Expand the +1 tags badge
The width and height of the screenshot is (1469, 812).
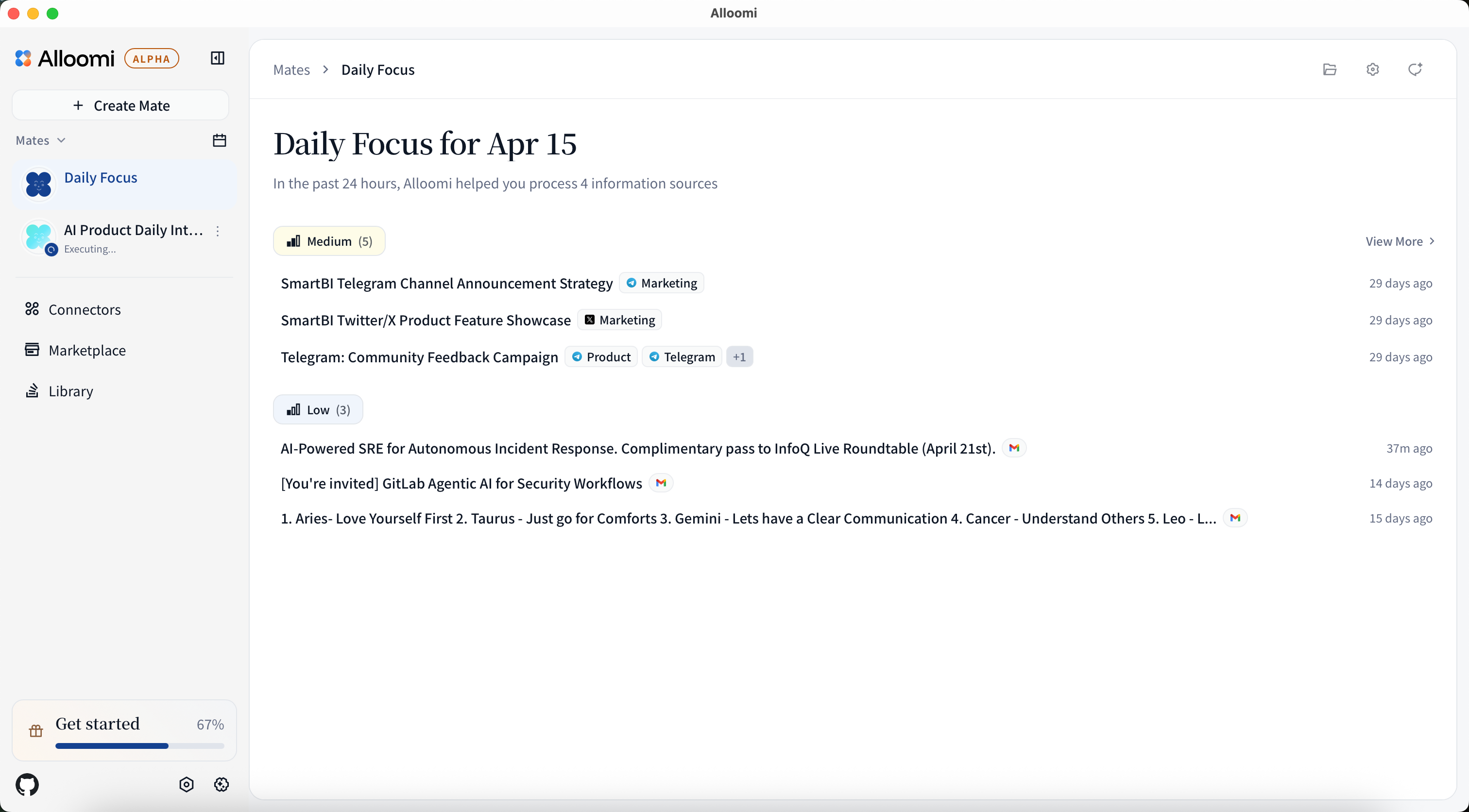tap(739, 357)
